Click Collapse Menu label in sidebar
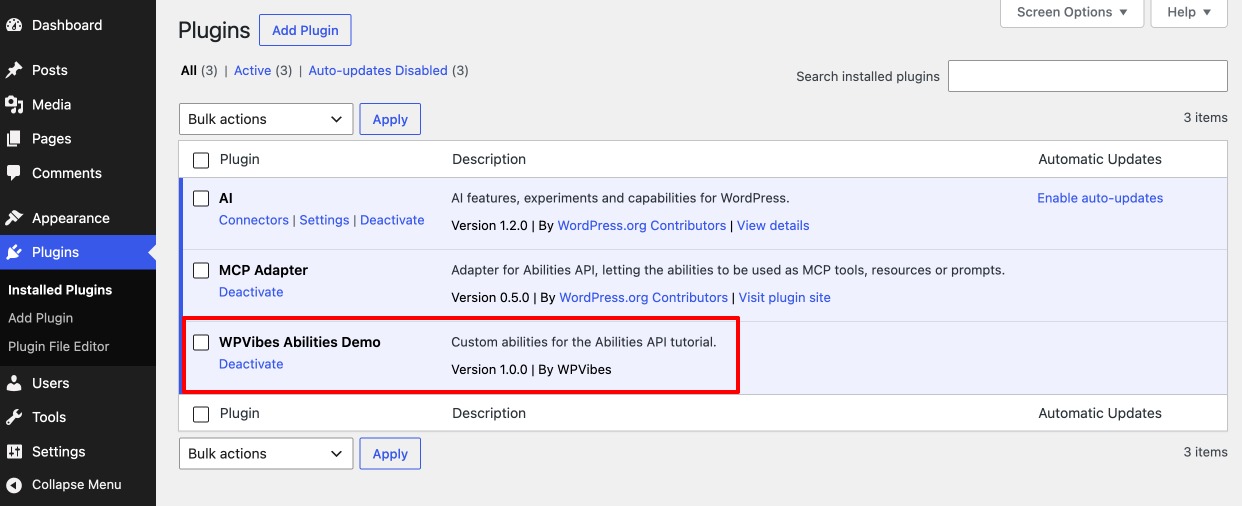Viewport: 1242px width, 506px height. click(77, 485)
